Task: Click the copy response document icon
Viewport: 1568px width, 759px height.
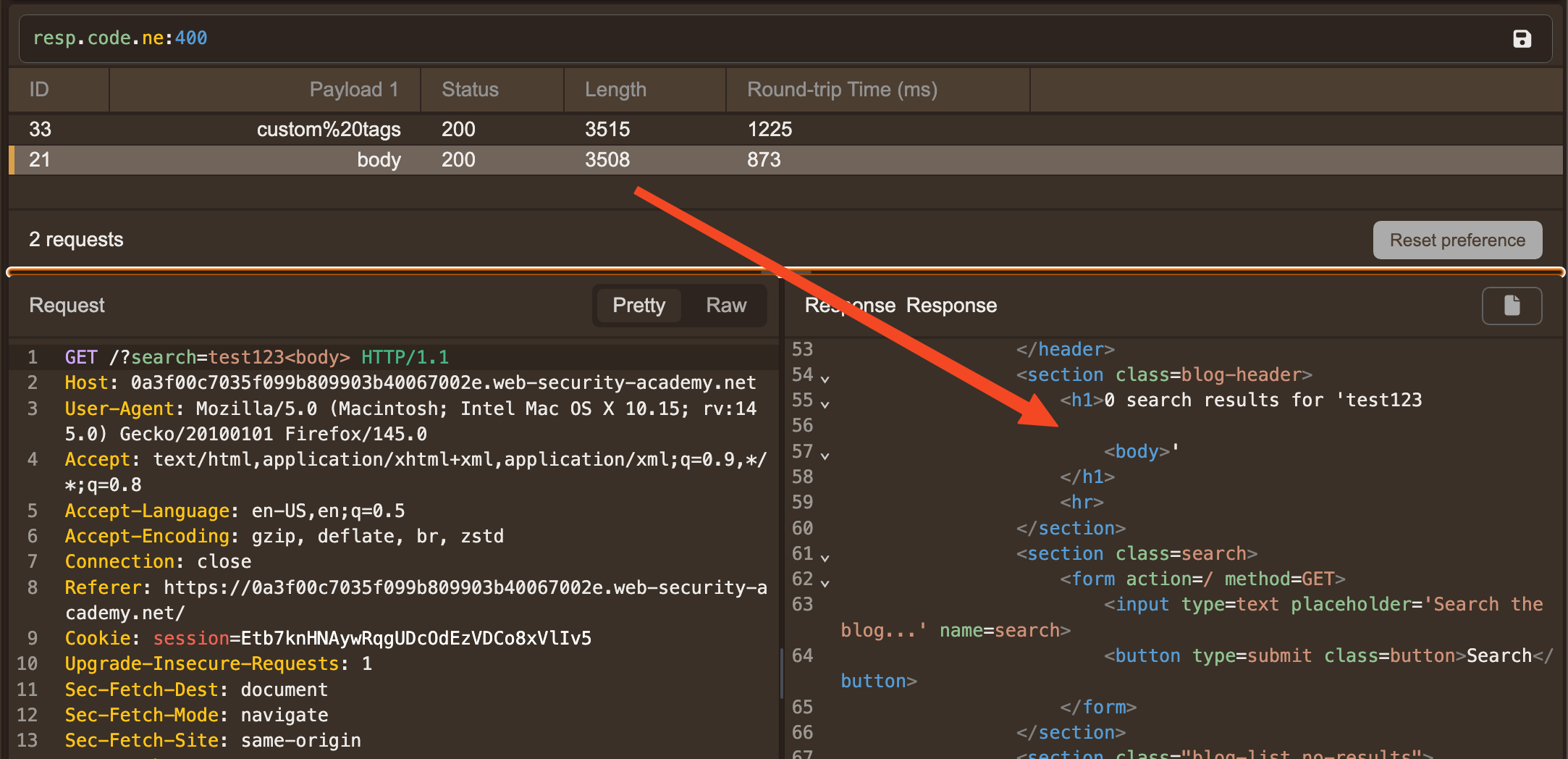Action: (x=1512, y=306)
